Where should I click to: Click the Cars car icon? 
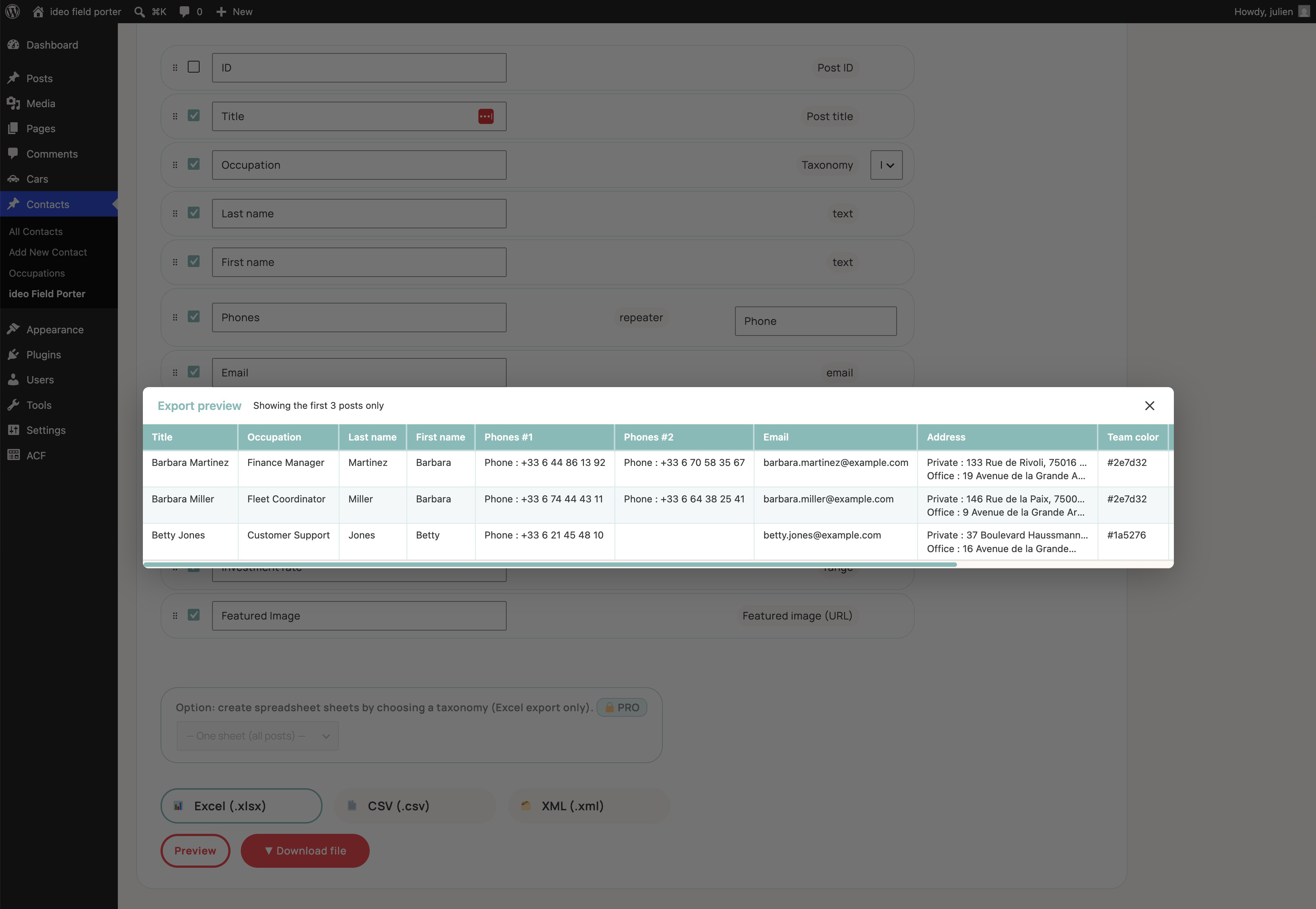pos(14,179)
